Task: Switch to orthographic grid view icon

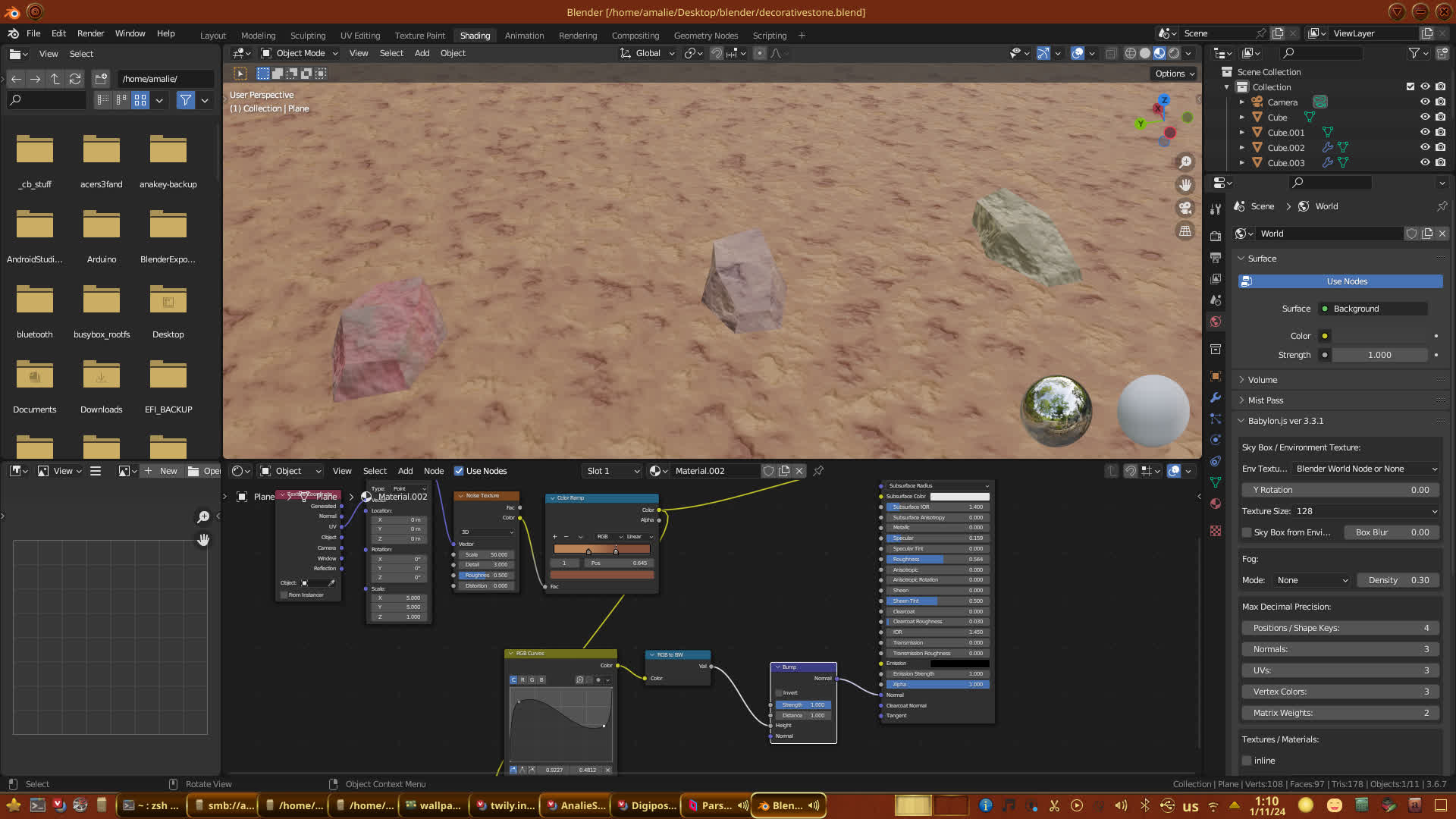Action: (1185, 231)
